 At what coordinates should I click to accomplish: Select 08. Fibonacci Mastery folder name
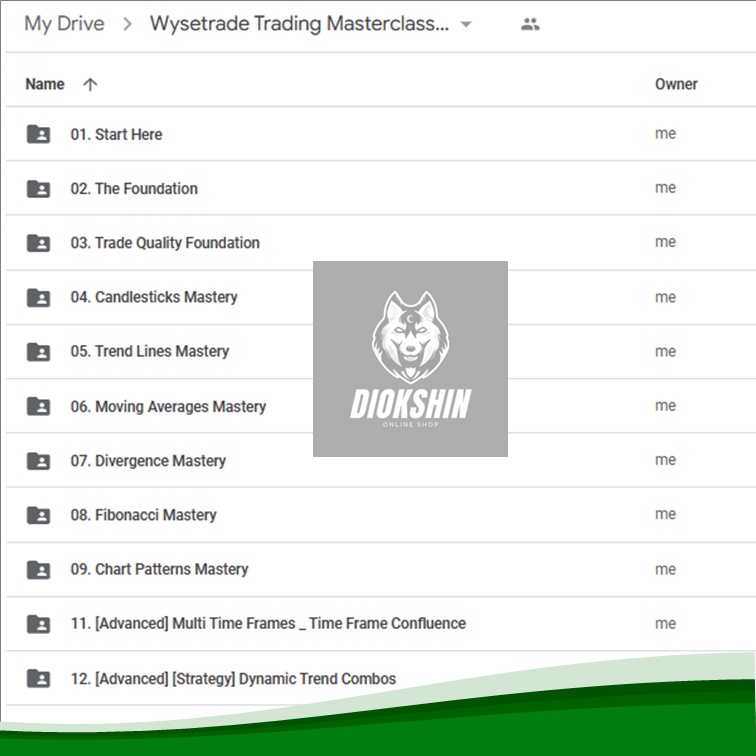coord(143,515)
